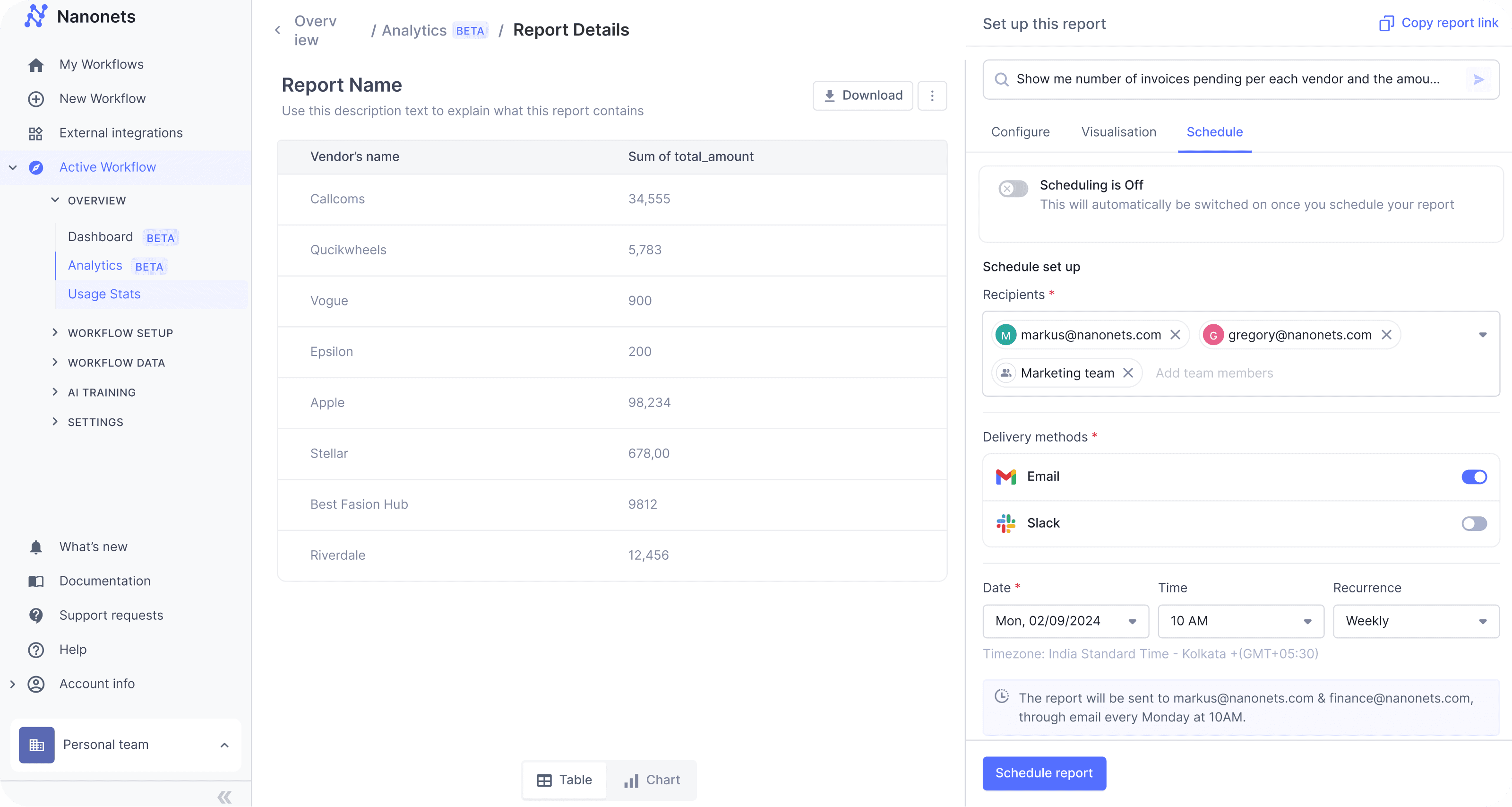Click the What's new bell icon

pos(36,547)
